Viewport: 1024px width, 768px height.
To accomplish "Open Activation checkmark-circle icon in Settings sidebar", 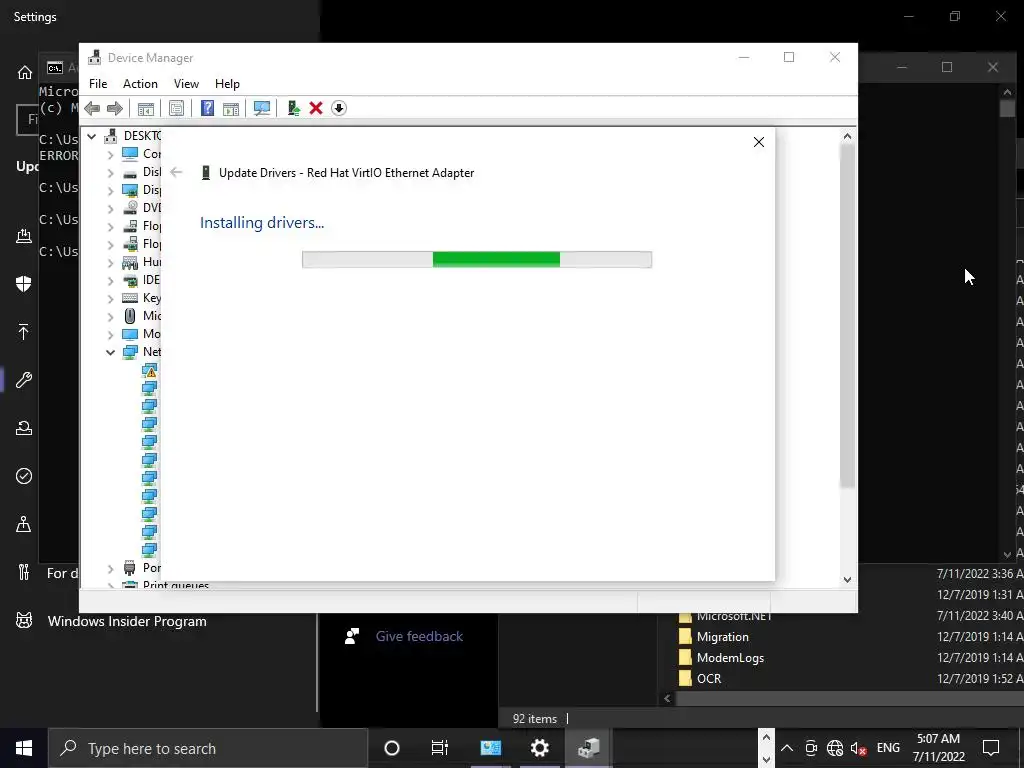I will [x=24, y=476].
